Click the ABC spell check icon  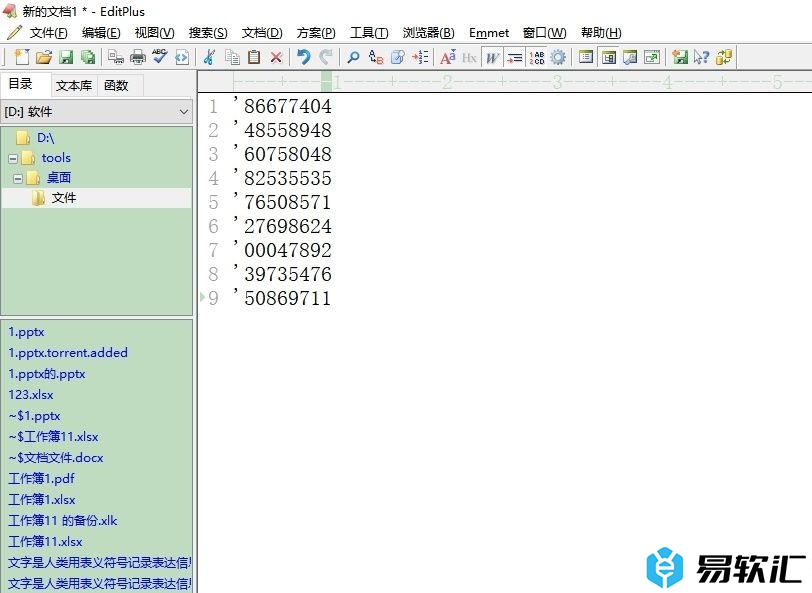click(160, 56)
